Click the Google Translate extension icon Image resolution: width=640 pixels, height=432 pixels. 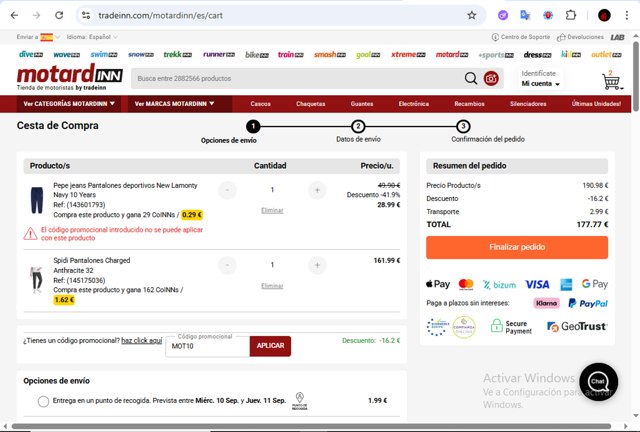(525, 15)
